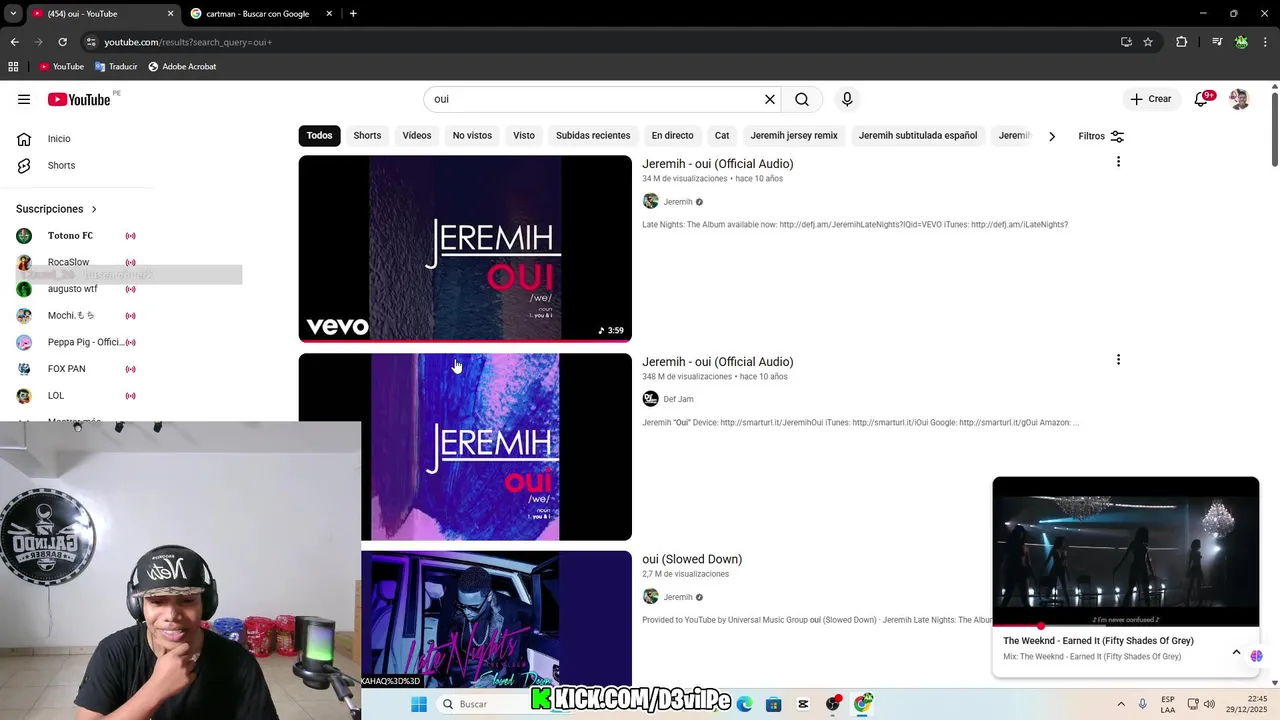Seek in the mini player progress bar
1280x720 pixels.
click(x=1126, y=626)
